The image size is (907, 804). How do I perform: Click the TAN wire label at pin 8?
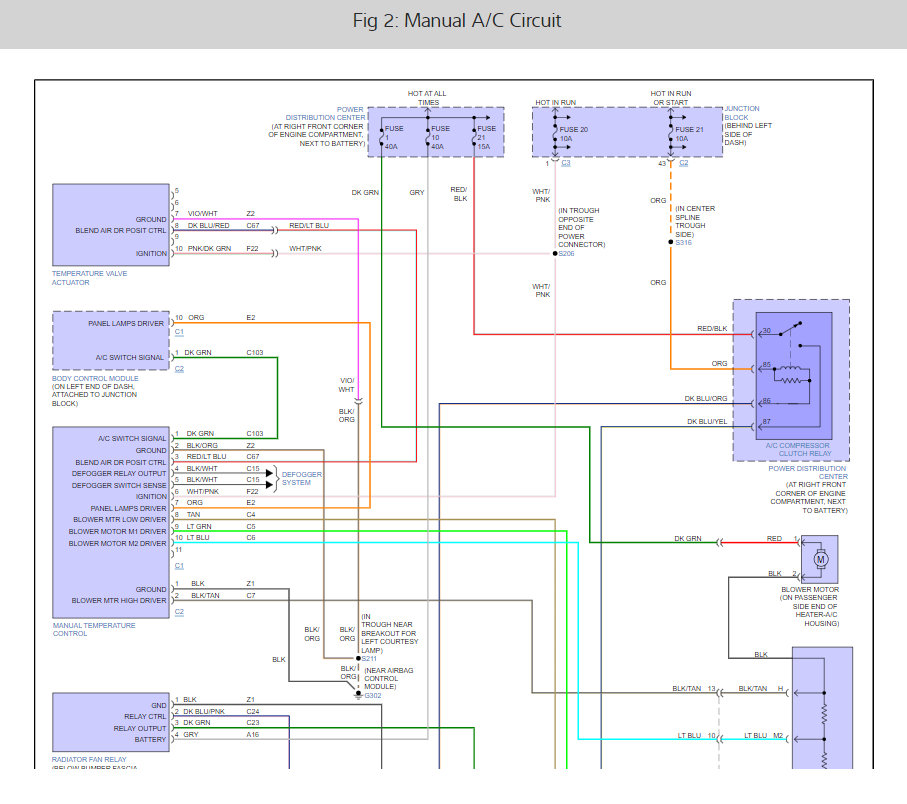click(193, 515)
